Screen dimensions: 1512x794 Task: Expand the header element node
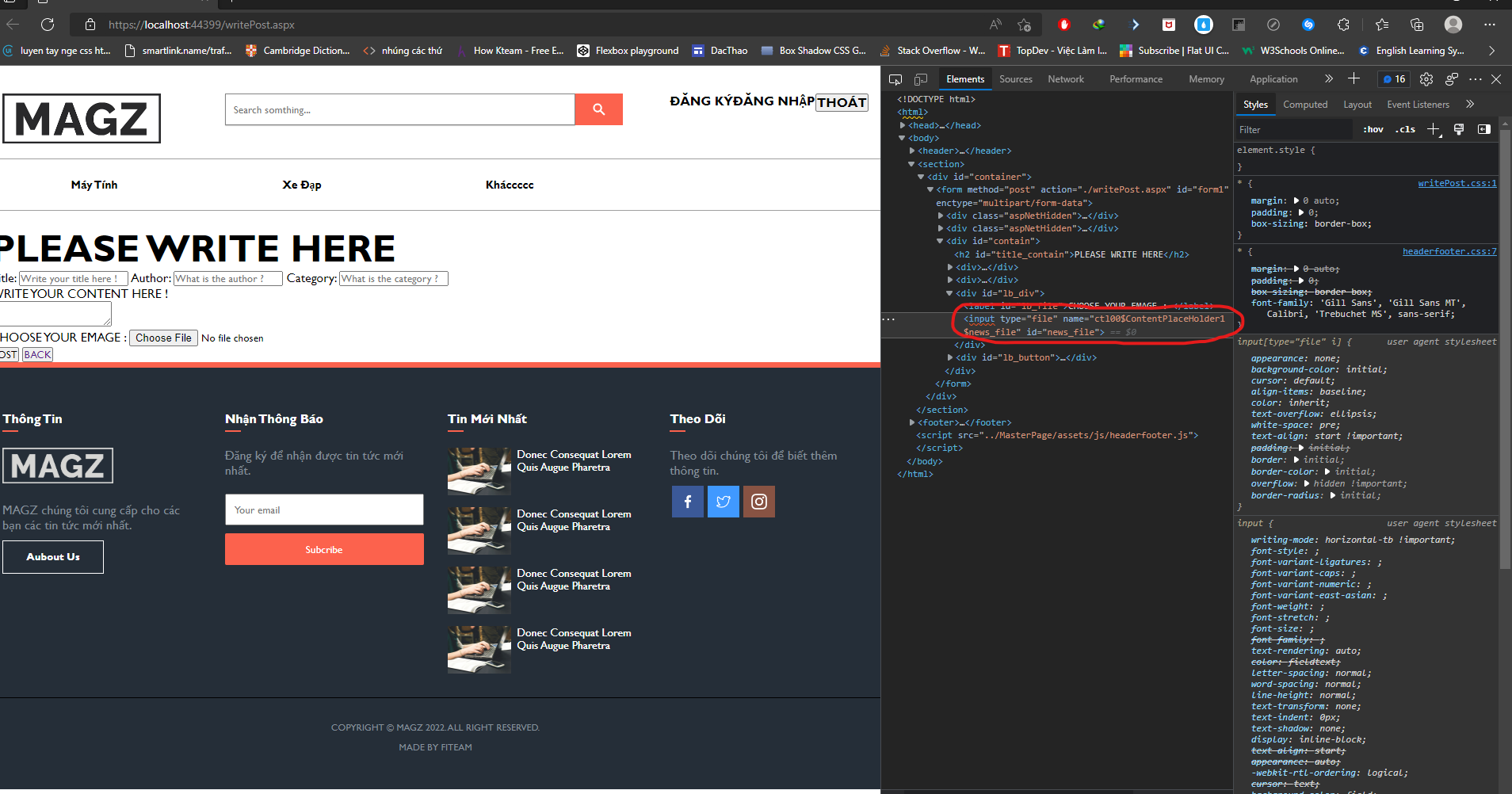(912, 151)
